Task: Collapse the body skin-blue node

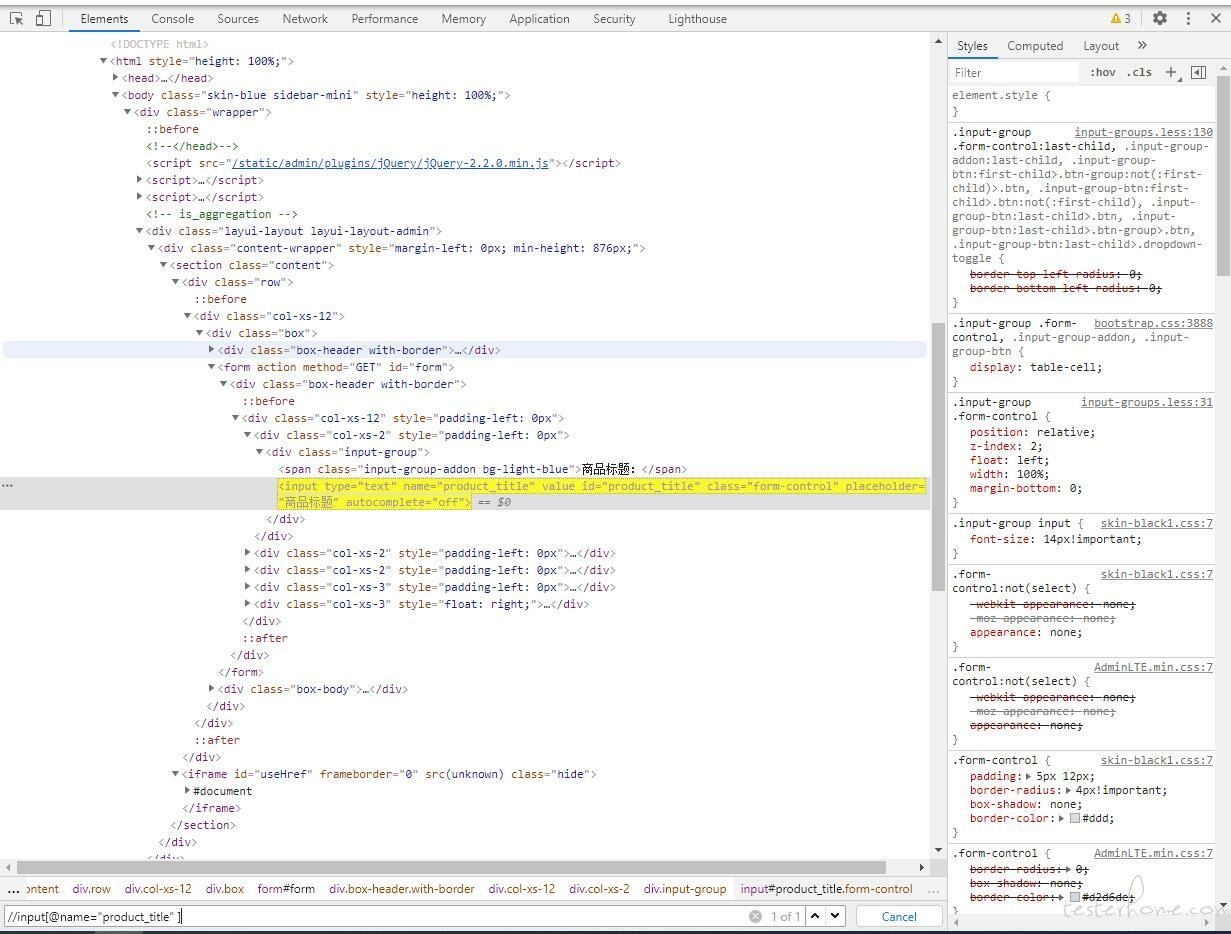Action: coord(116,95)
